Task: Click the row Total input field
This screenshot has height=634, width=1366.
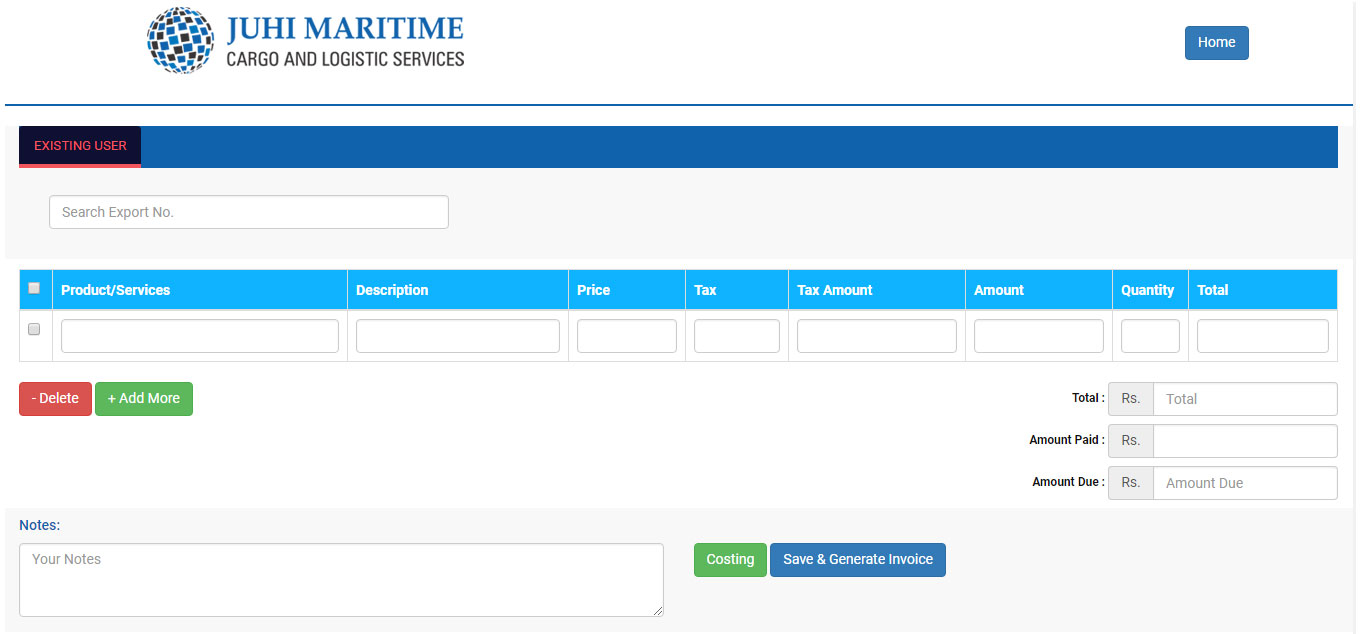Action: point(1262,336)
